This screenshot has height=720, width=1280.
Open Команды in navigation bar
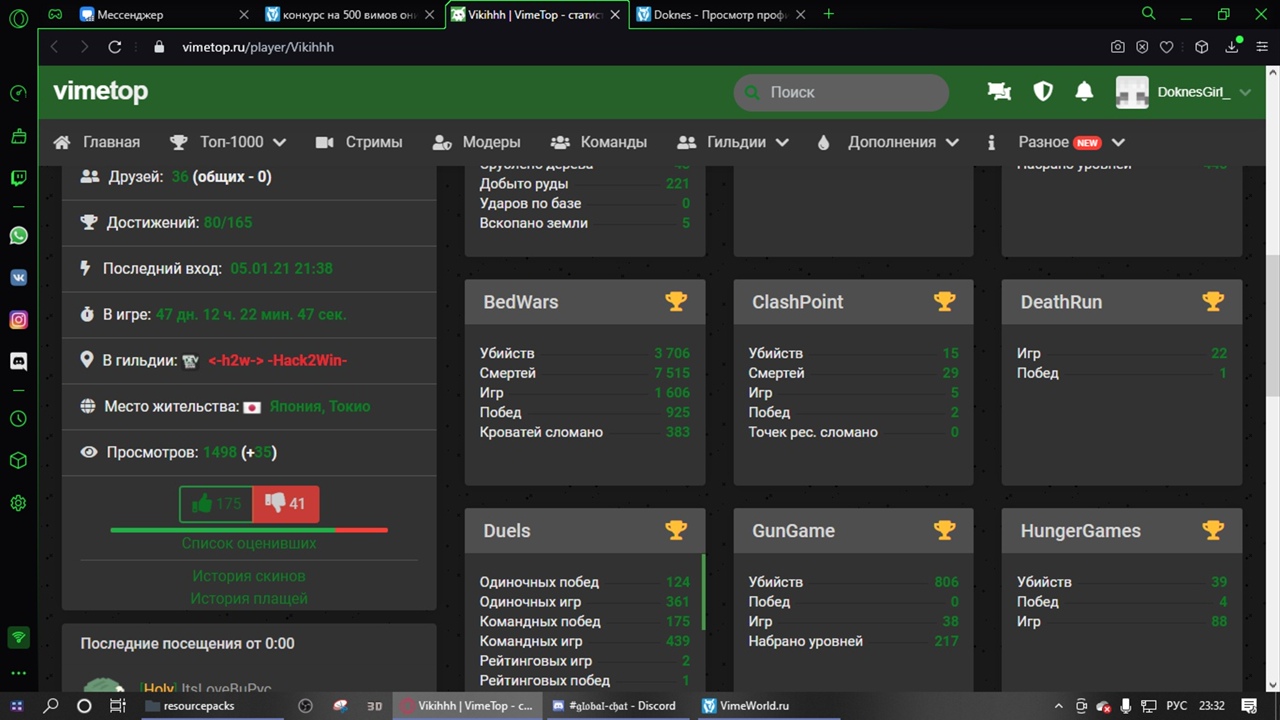[x=599, y=142]
